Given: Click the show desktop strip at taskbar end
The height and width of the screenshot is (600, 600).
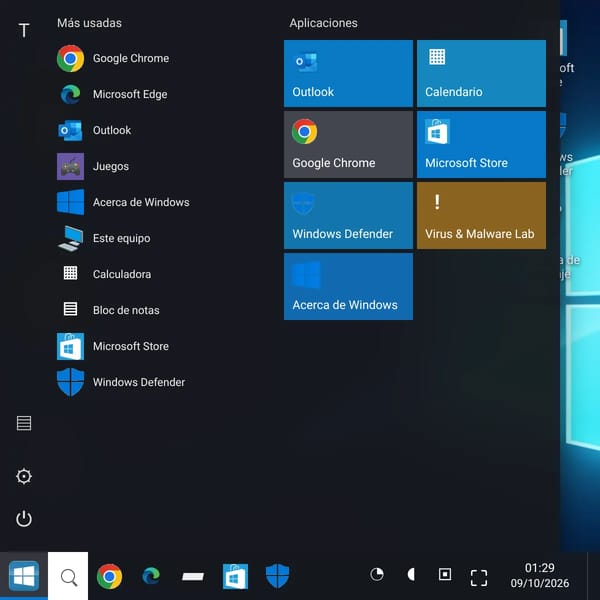Looking at the screenshot, I should [x=593, y=576].
